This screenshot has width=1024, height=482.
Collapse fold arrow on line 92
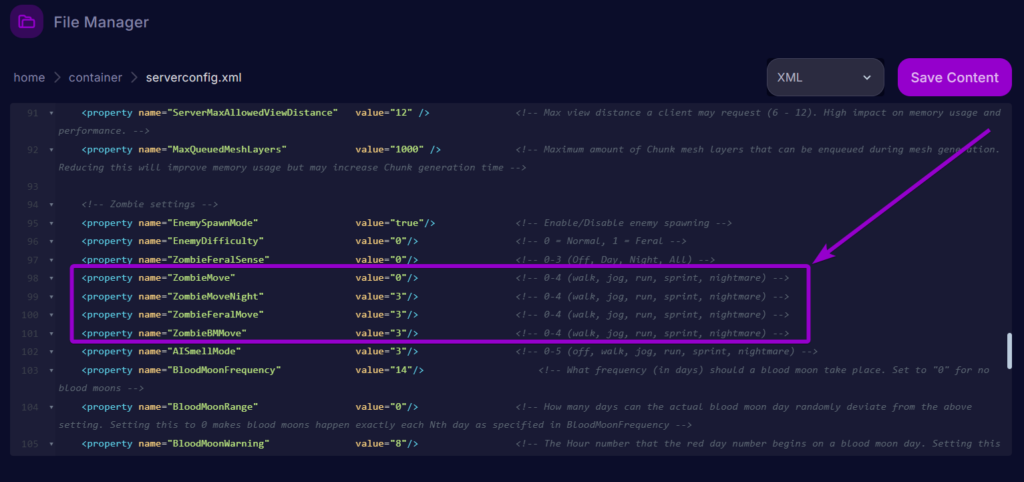51,150
